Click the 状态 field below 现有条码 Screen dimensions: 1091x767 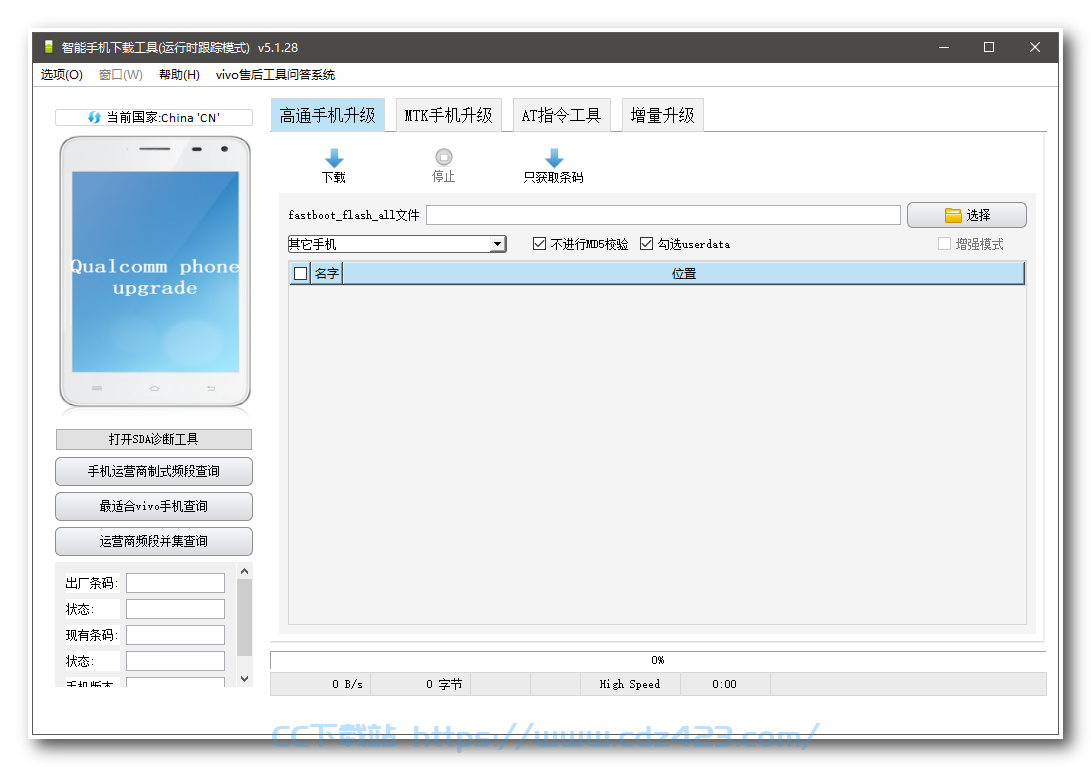pyautogui.click(x=175, y=661)
